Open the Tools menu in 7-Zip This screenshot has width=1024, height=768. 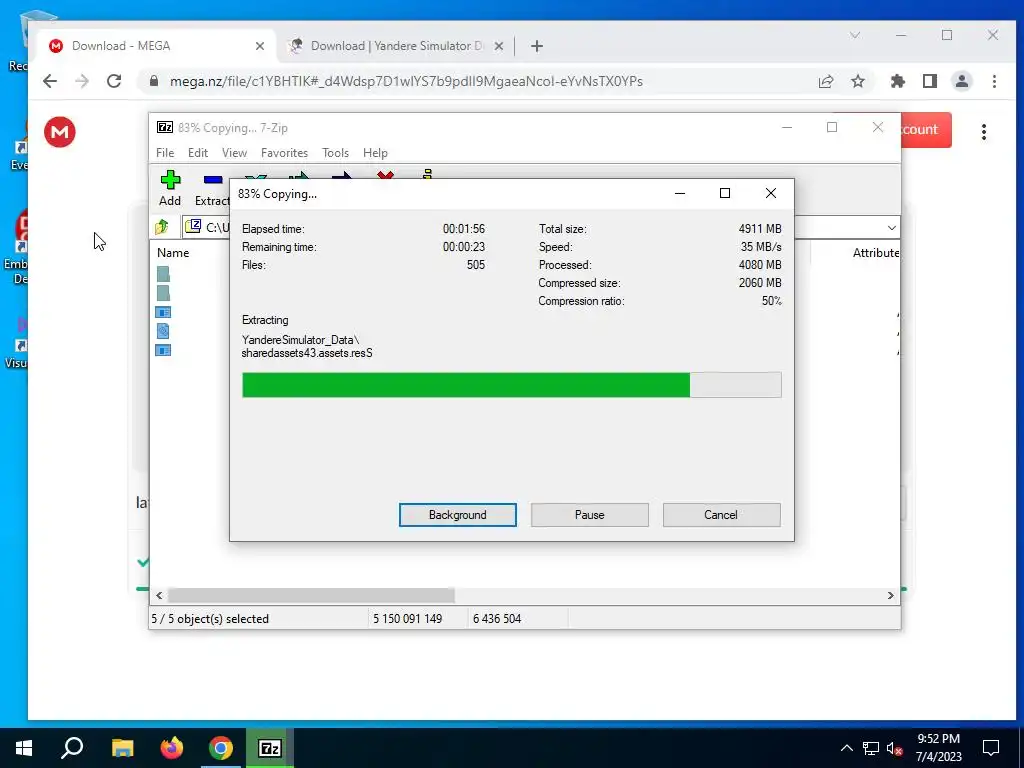336,152
